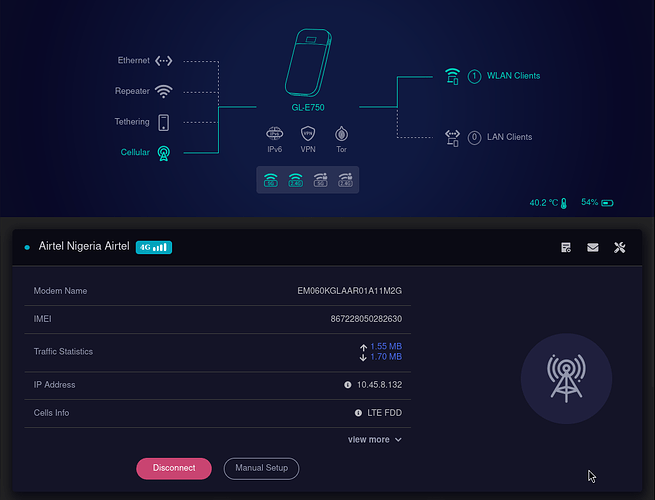The height and width of the screenshot is (500, 655).
Task: Open Manual Setup
Action: [x=261, y=468]
